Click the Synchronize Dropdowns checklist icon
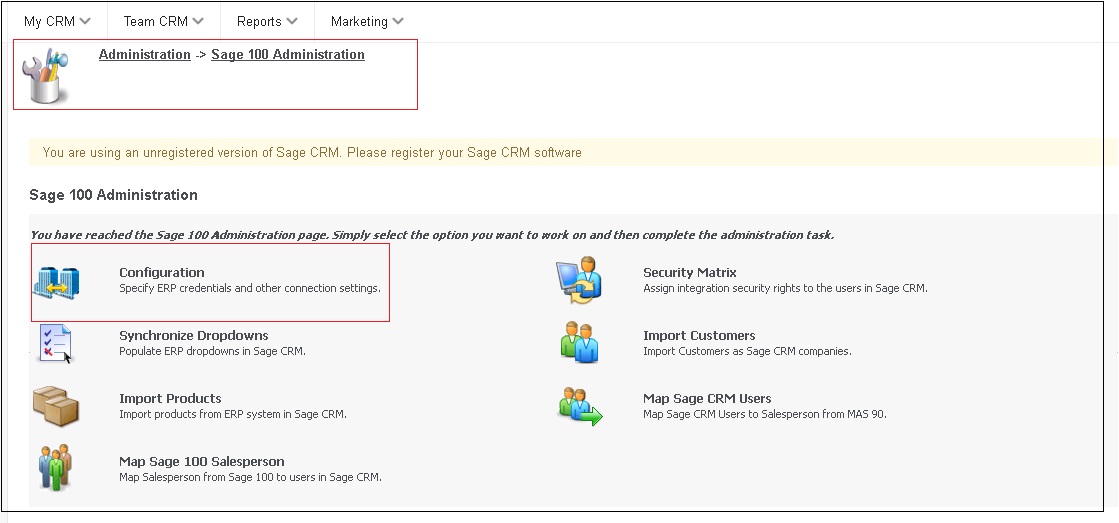The width and height of the screenshot is (1119, 523). tap(56, 343)
